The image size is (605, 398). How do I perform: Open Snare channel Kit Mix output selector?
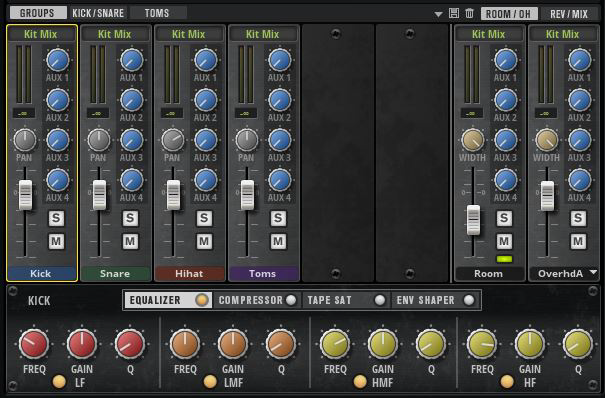pyautogui.click(x=115, y=34)
